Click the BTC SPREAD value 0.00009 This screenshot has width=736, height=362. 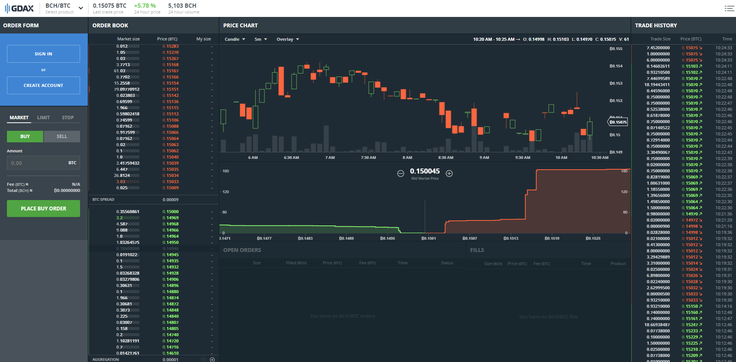(x=170, y=200)
